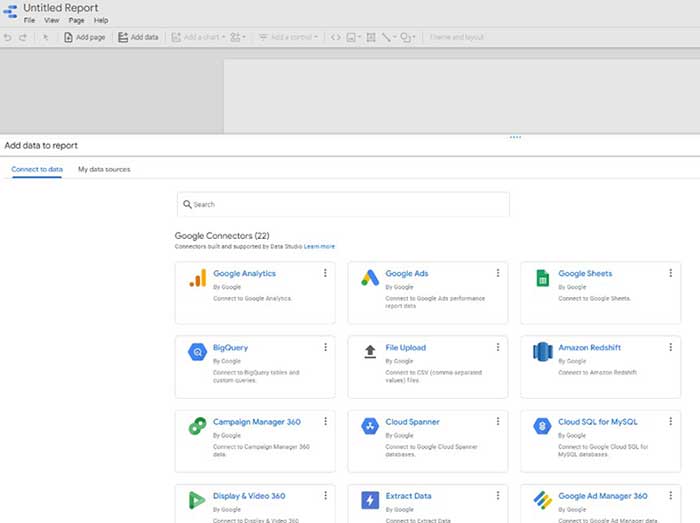The image size is (700, 523).
Task: Click the Add page button
Action: click(84, 37)
